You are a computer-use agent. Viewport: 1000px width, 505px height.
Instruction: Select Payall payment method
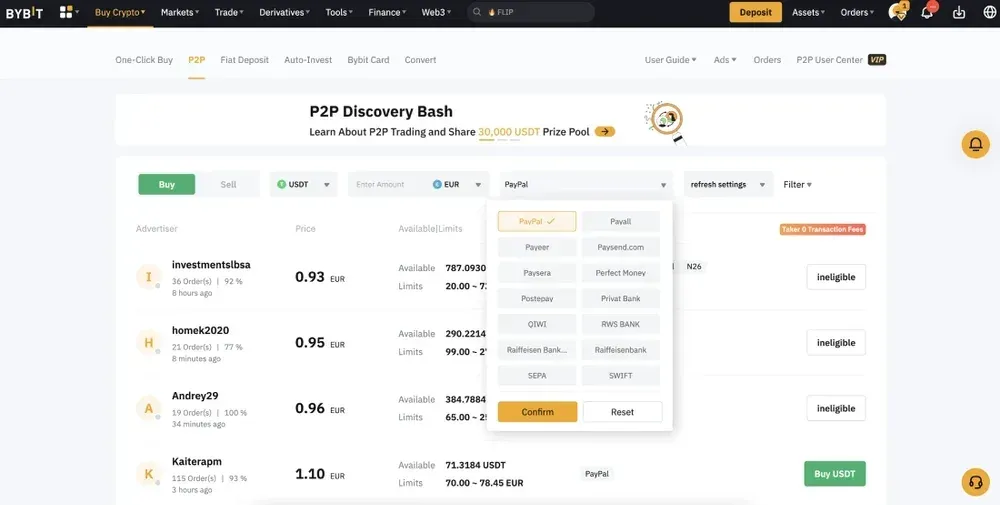(621, 221)
